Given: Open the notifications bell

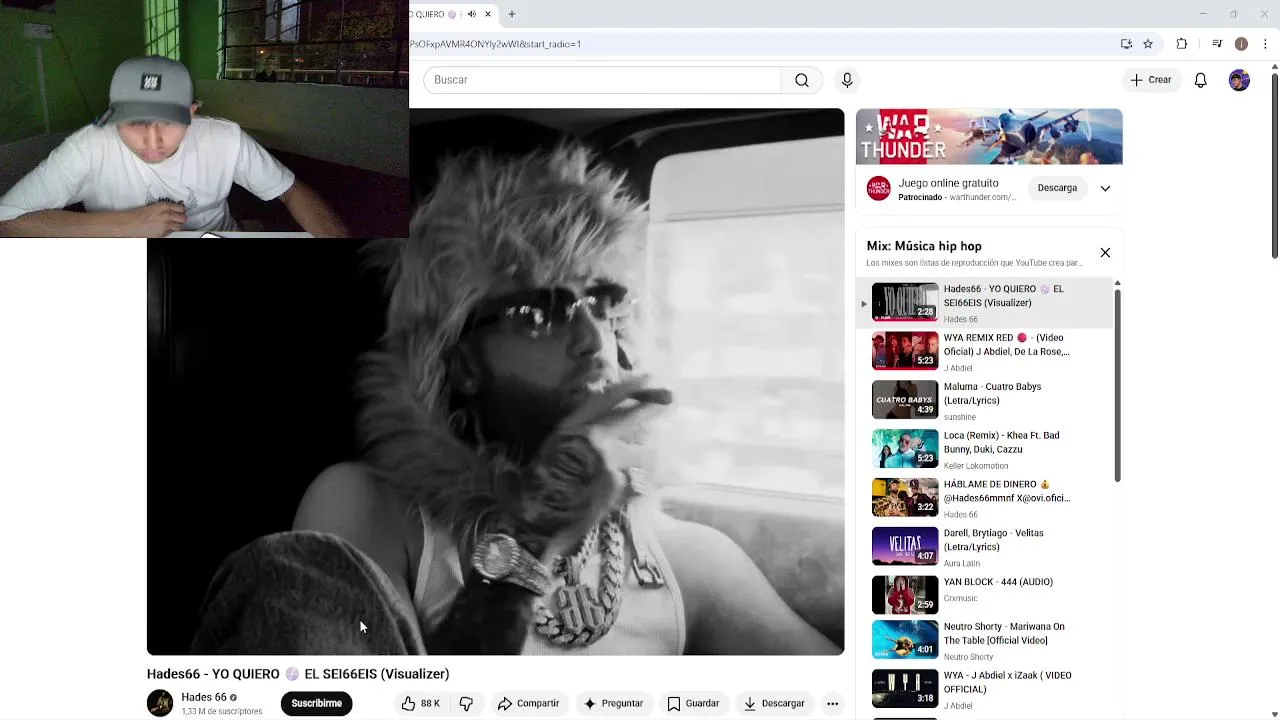Looking at the screenshot, I should pyautogui.click(x=1201, y=80).
